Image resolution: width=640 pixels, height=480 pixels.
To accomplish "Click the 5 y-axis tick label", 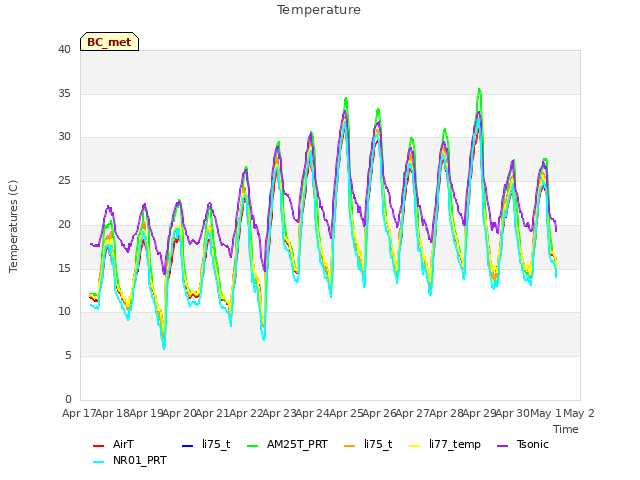I will point(68,356).
